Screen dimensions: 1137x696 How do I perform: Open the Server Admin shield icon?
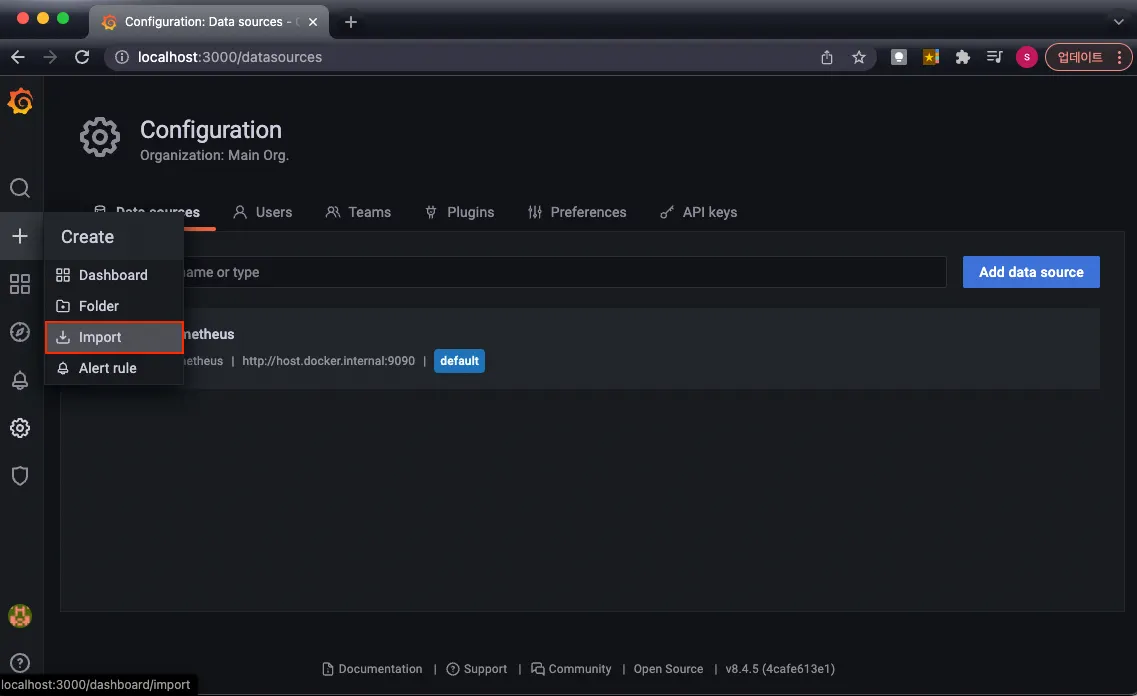point(20,476)
